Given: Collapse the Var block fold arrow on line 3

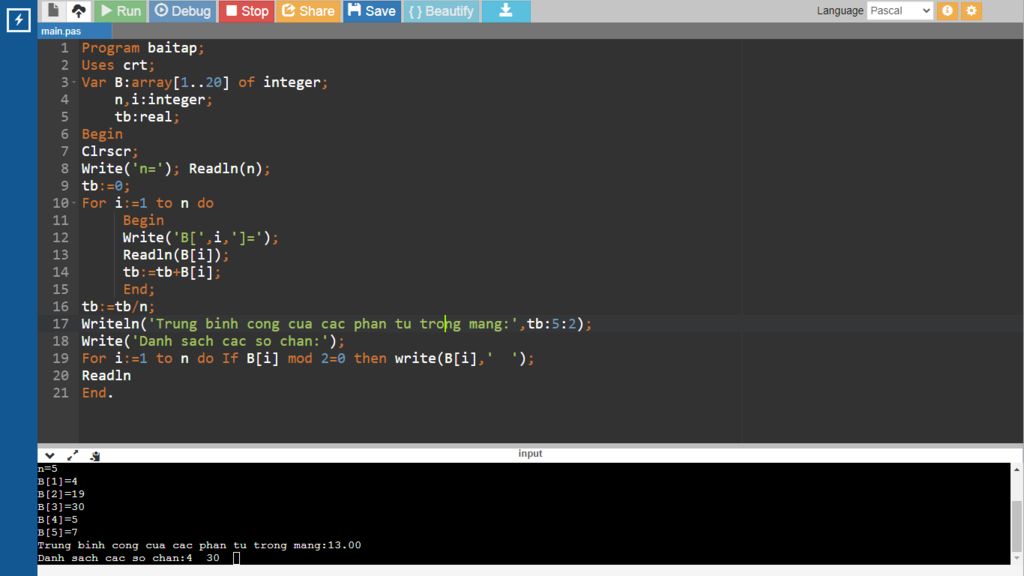Looking at the screenshot, I should pyautogui.click(x=74, y=82).
